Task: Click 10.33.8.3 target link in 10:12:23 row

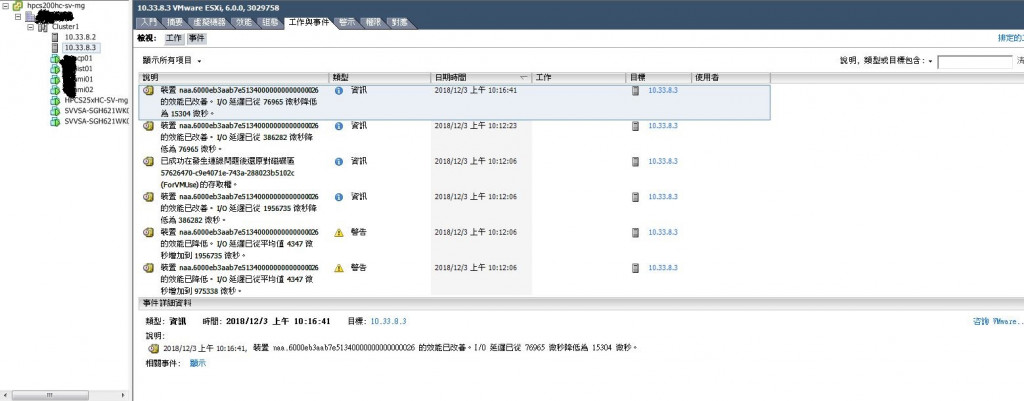Action: 663,125
